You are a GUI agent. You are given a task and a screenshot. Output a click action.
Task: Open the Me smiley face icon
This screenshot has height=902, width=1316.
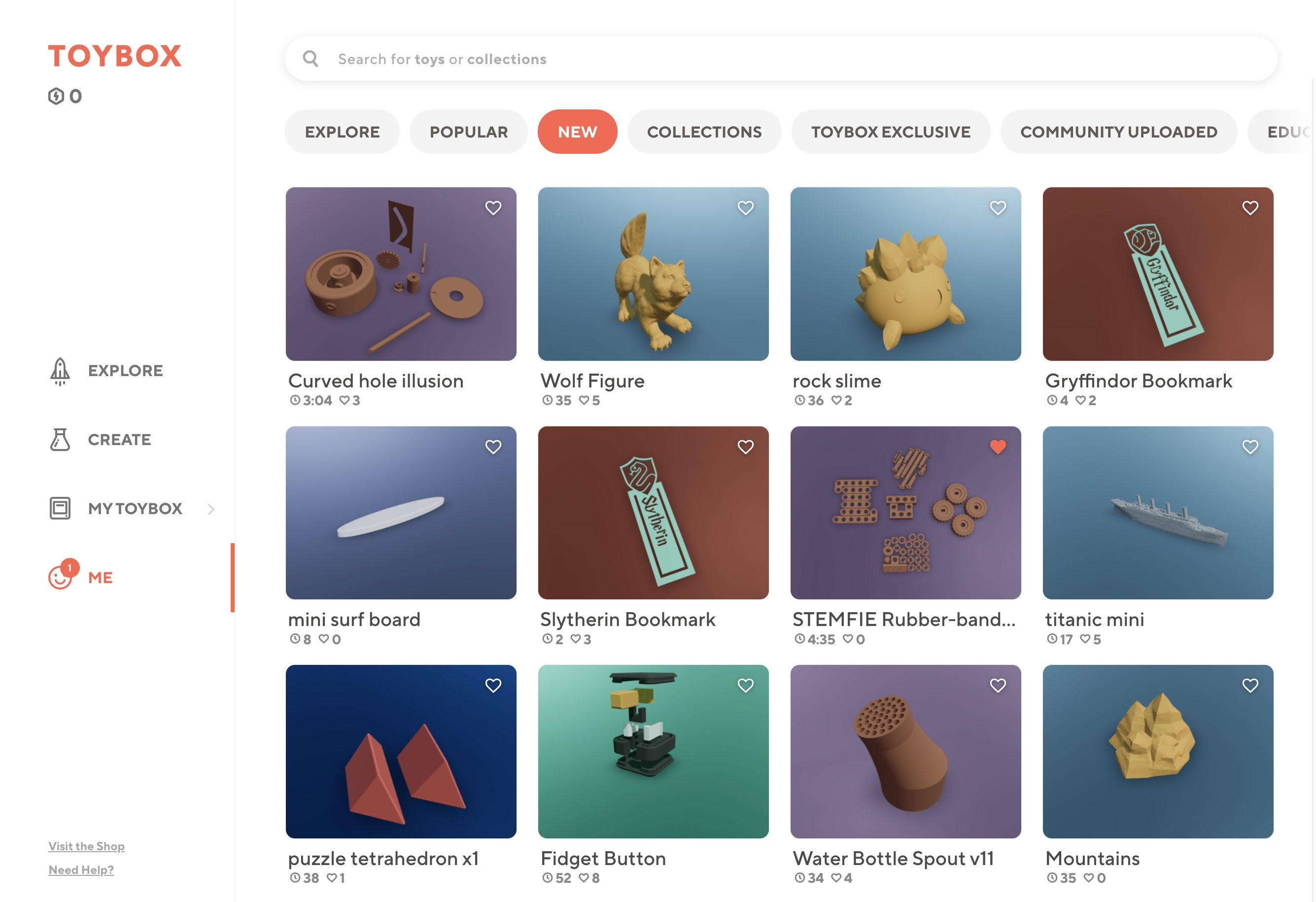point(60,578)
